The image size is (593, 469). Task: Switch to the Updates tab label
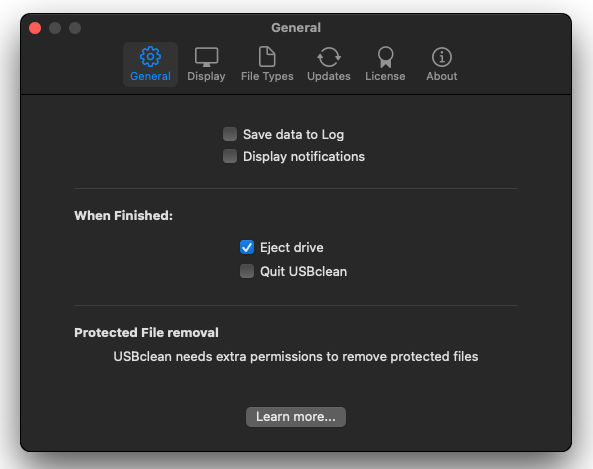pyautogui.click(x=329, y=76)
